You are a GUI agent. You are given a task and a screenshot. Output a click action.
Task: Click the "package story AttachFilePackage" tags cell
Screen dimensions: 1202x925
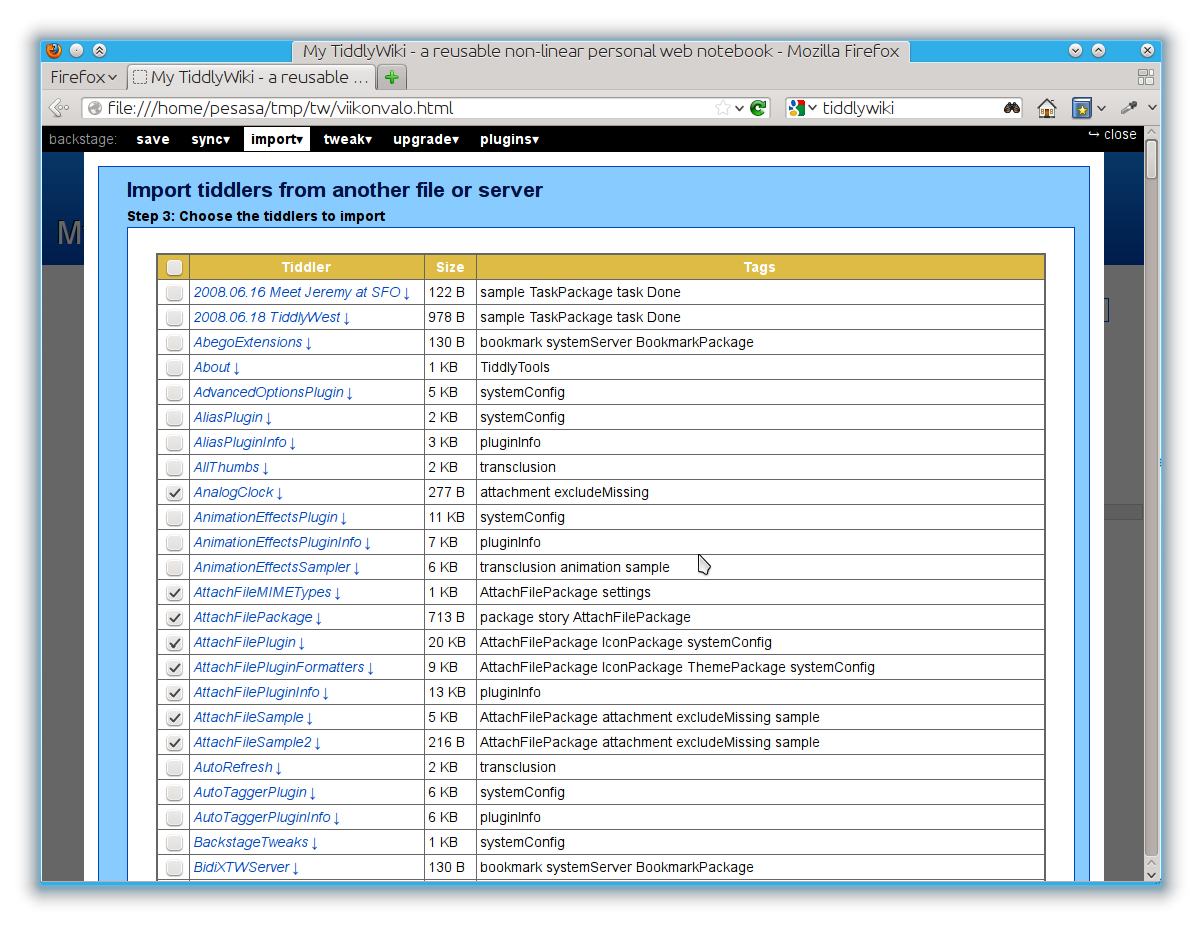760,617
